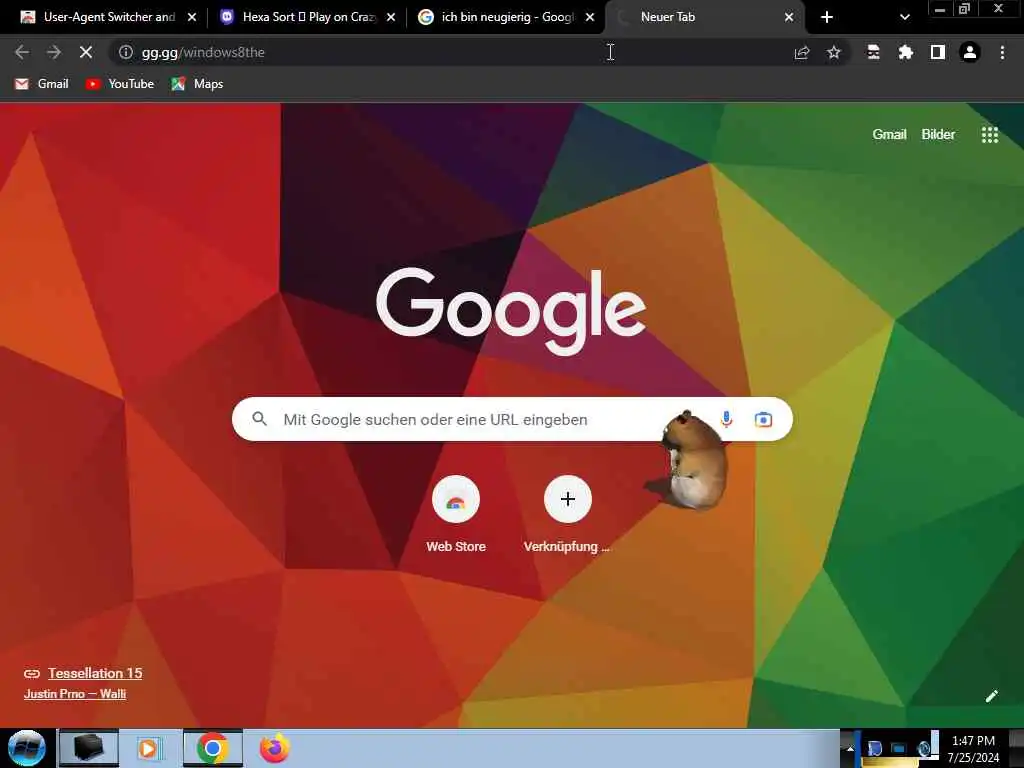This screenshot has width=1024, height=768.
Task: Start voice search with microphone icon
Action: tap(726, 419)
